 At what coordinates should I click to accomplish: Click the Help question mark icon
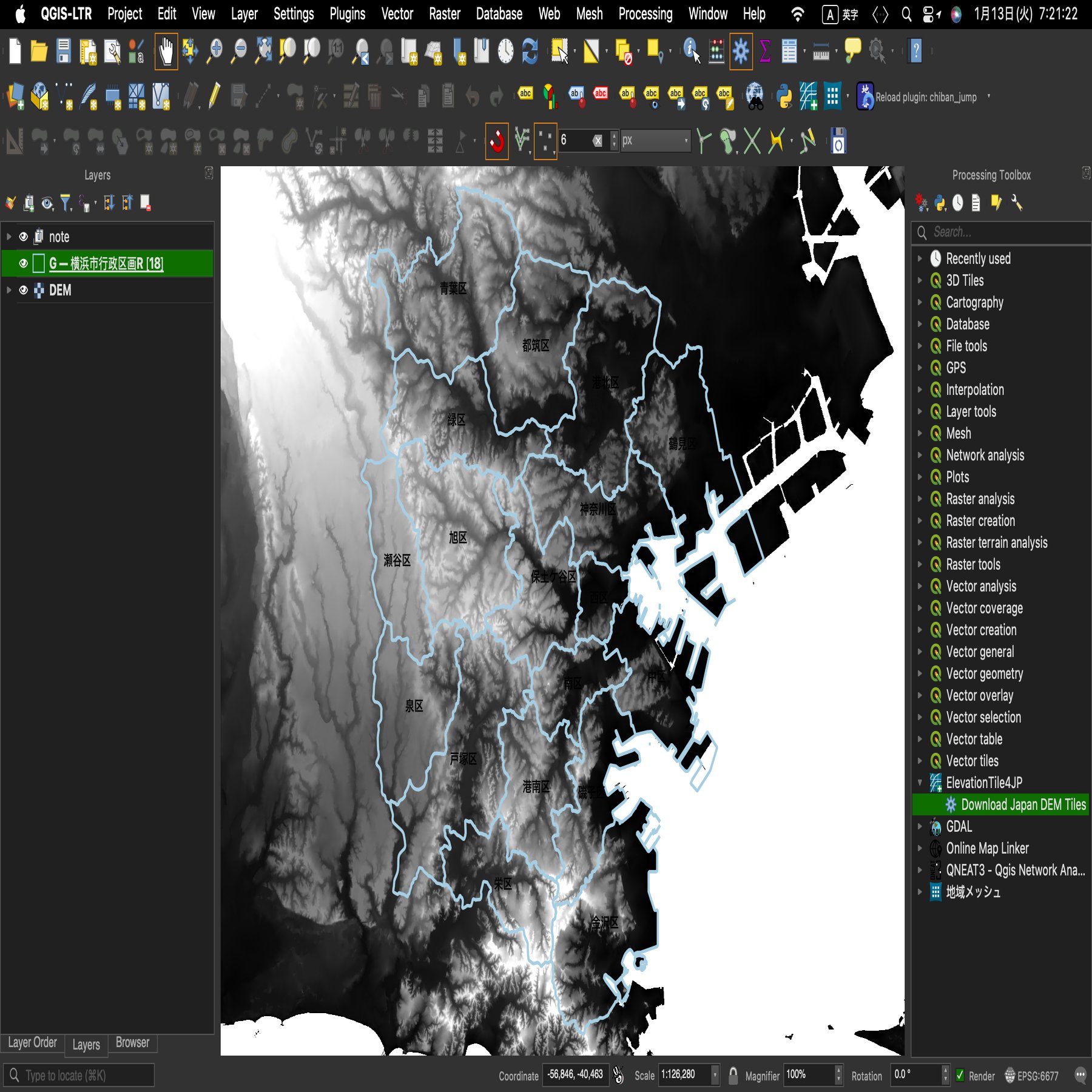pyautogui.click(x=916, y=51)
